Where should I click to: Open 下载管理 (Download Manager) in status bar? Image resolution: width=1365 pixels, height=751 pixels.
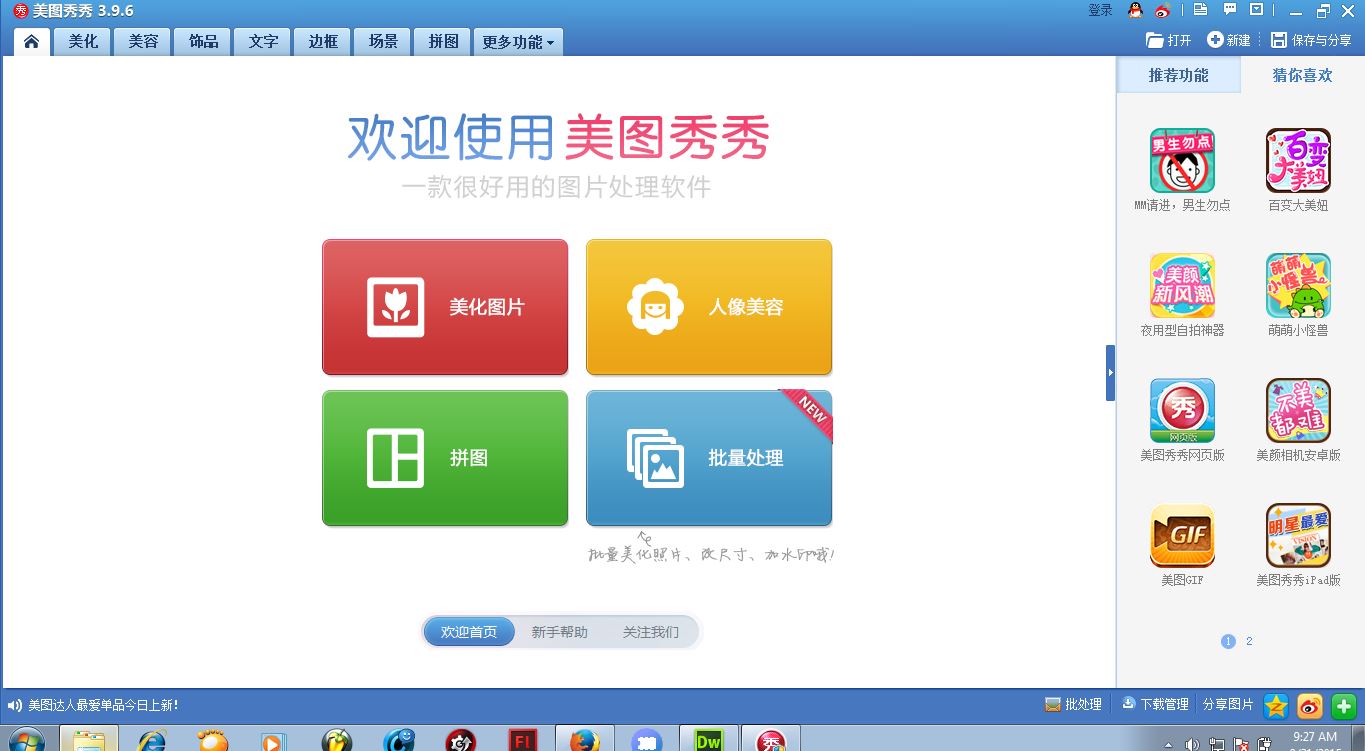(x=1155, y=705)
